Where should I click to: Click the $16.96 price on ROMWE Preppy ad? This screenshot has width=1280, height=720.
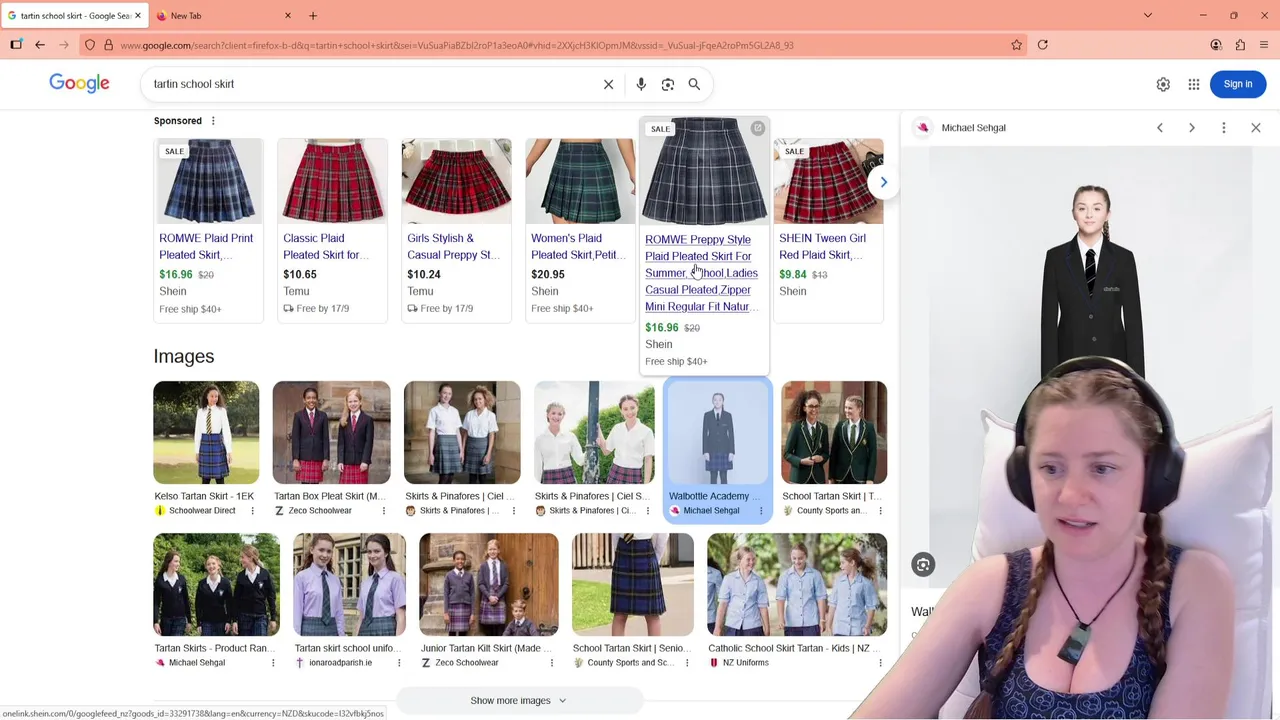click(x=662, y=328)
